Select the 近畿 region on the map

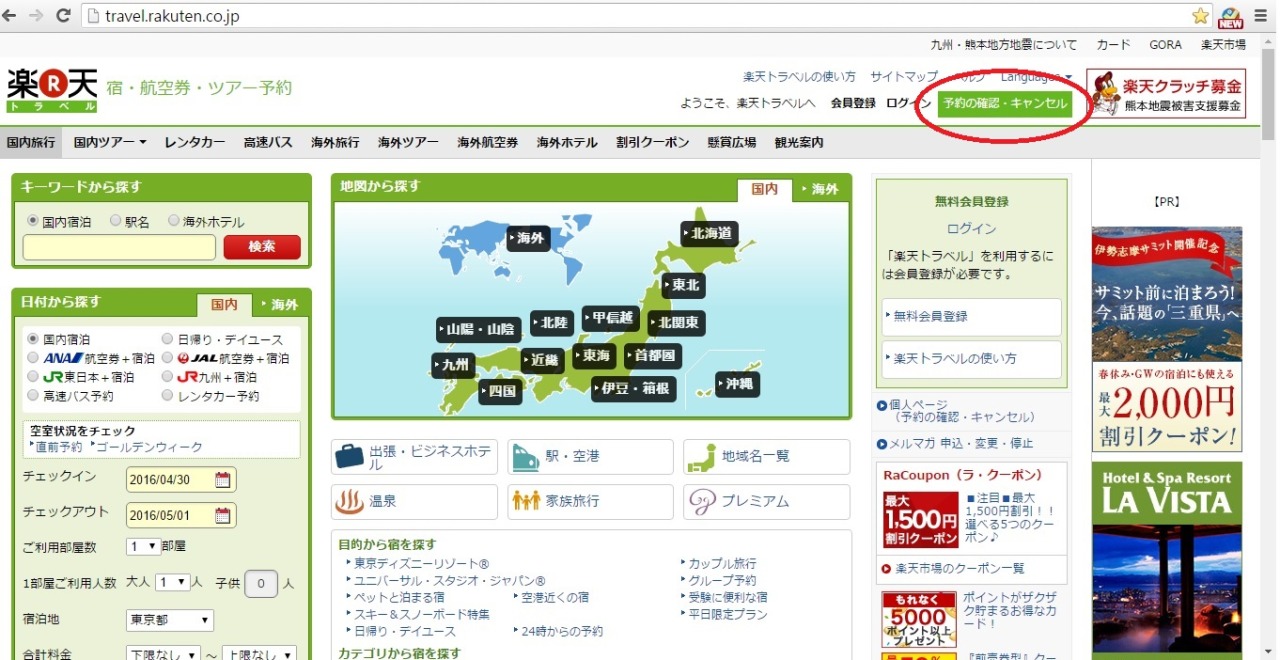(540, 360)
